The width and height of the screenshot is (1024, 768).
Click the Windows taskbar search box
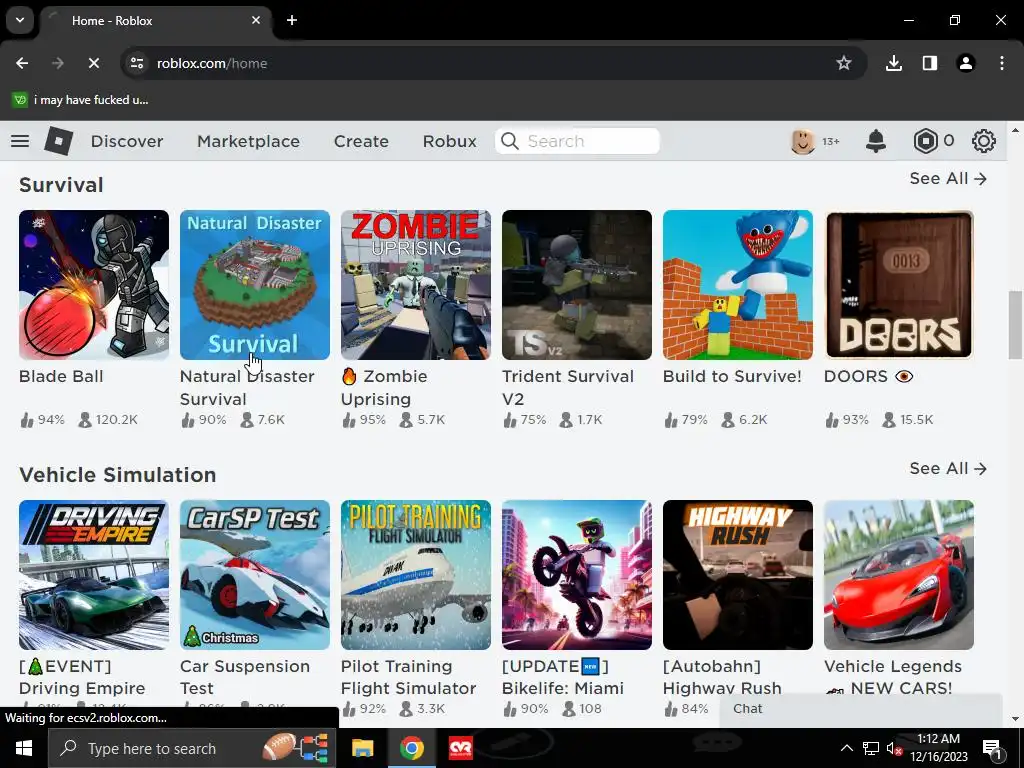[x=192, y=748]
